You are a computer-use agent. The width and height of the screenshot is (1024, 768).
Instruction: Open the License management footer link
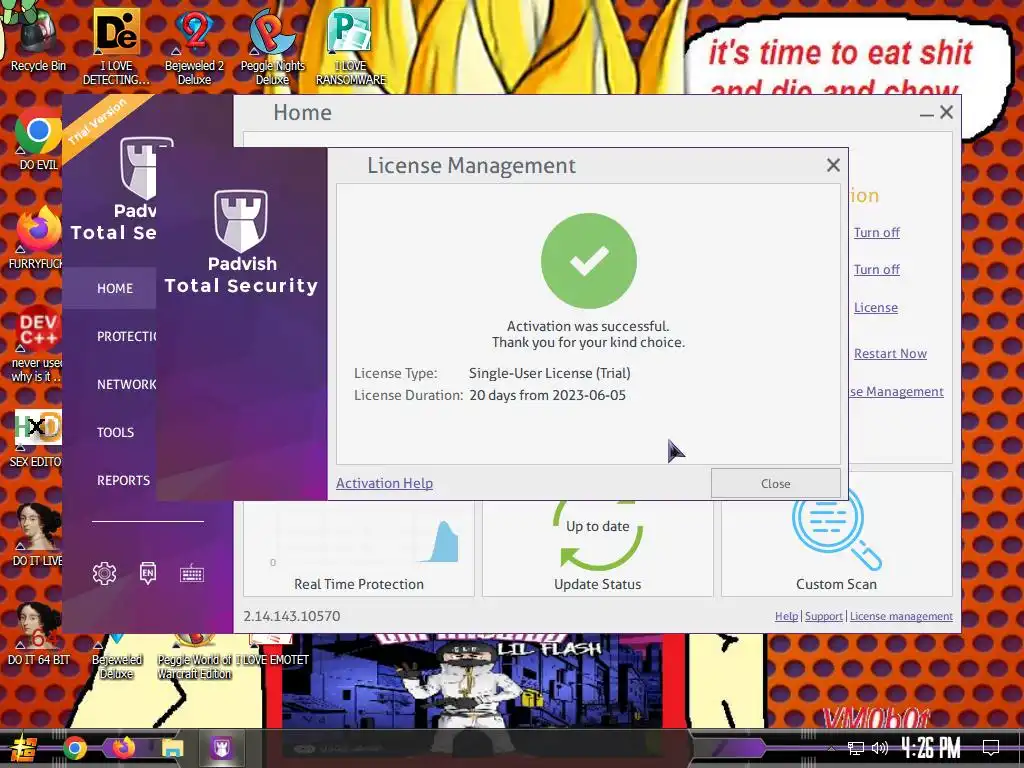(901, 616)
